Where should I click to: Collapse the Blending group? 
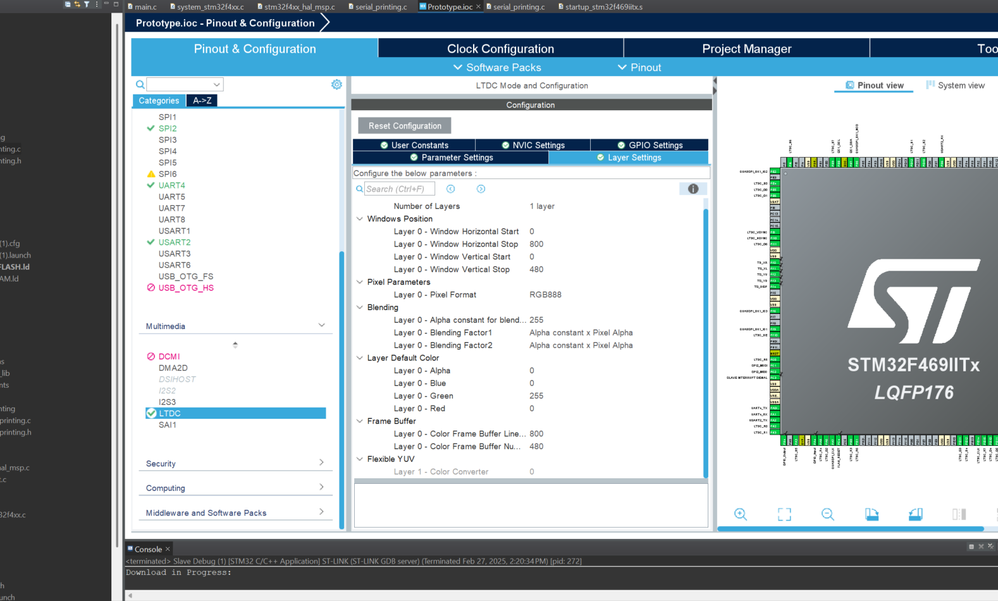point(360,307)
